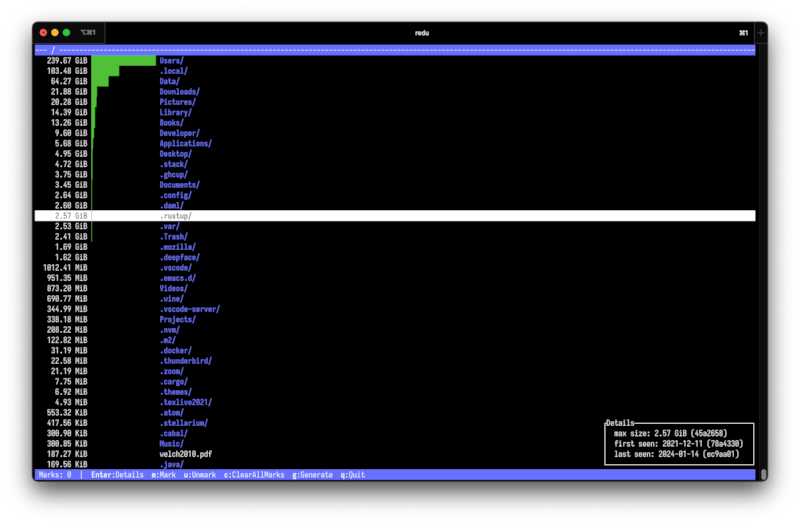Click the terminal scrollbar thumb

(x=763, y=475)
